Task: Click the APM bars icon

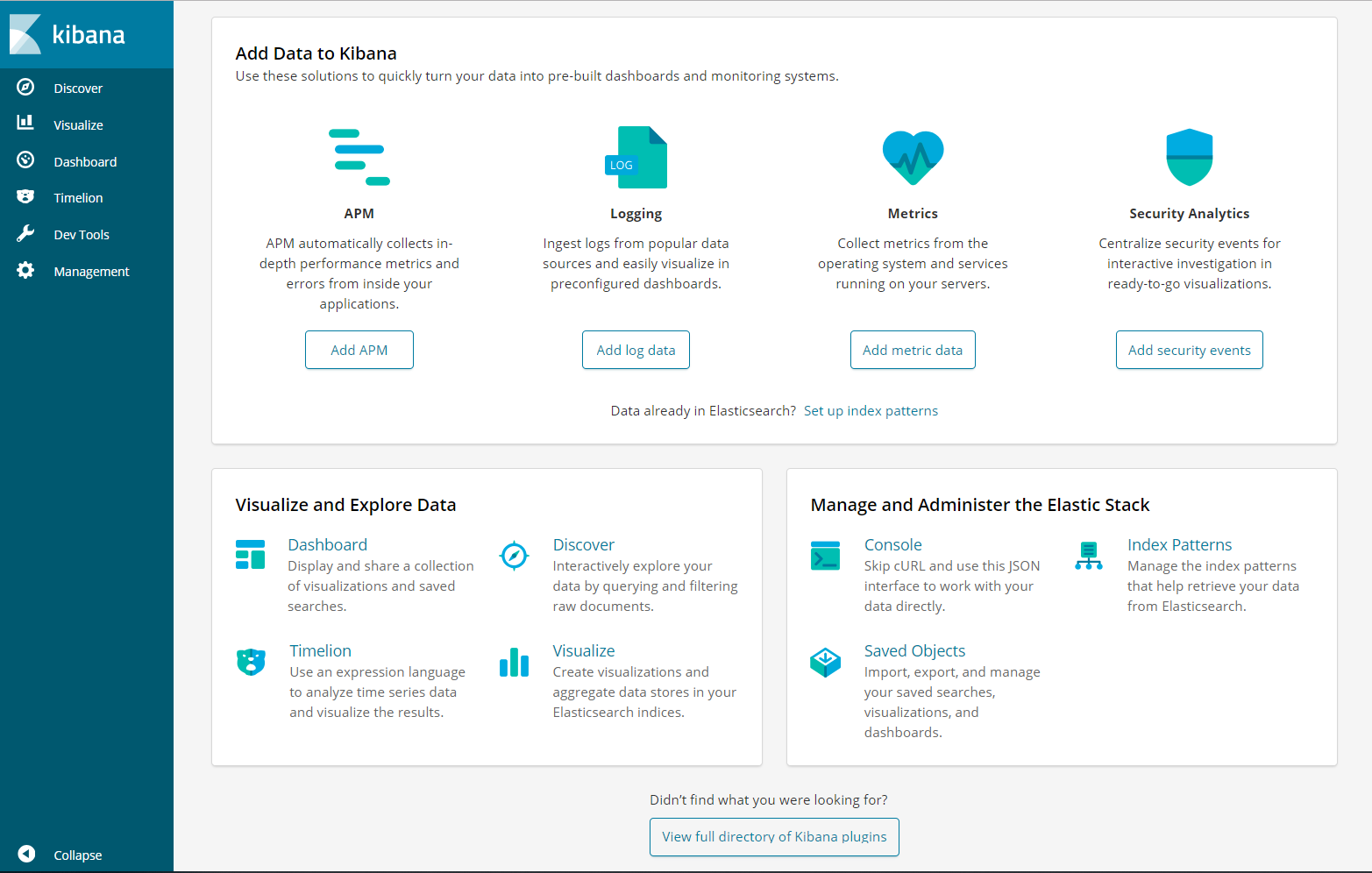Action: [359, 158]
